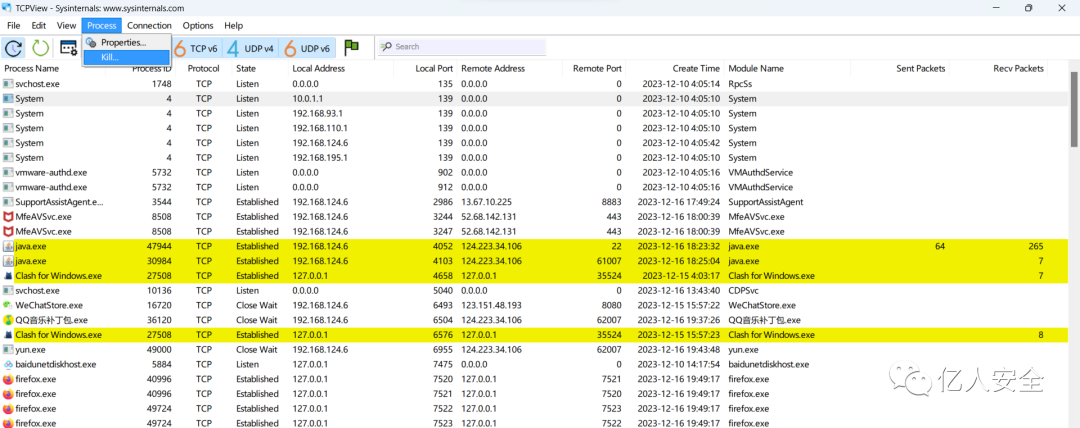Click the green flag States filter icon
Image resolution: width=1080 pixels, height=428 pixels.
tap(352, 47)
